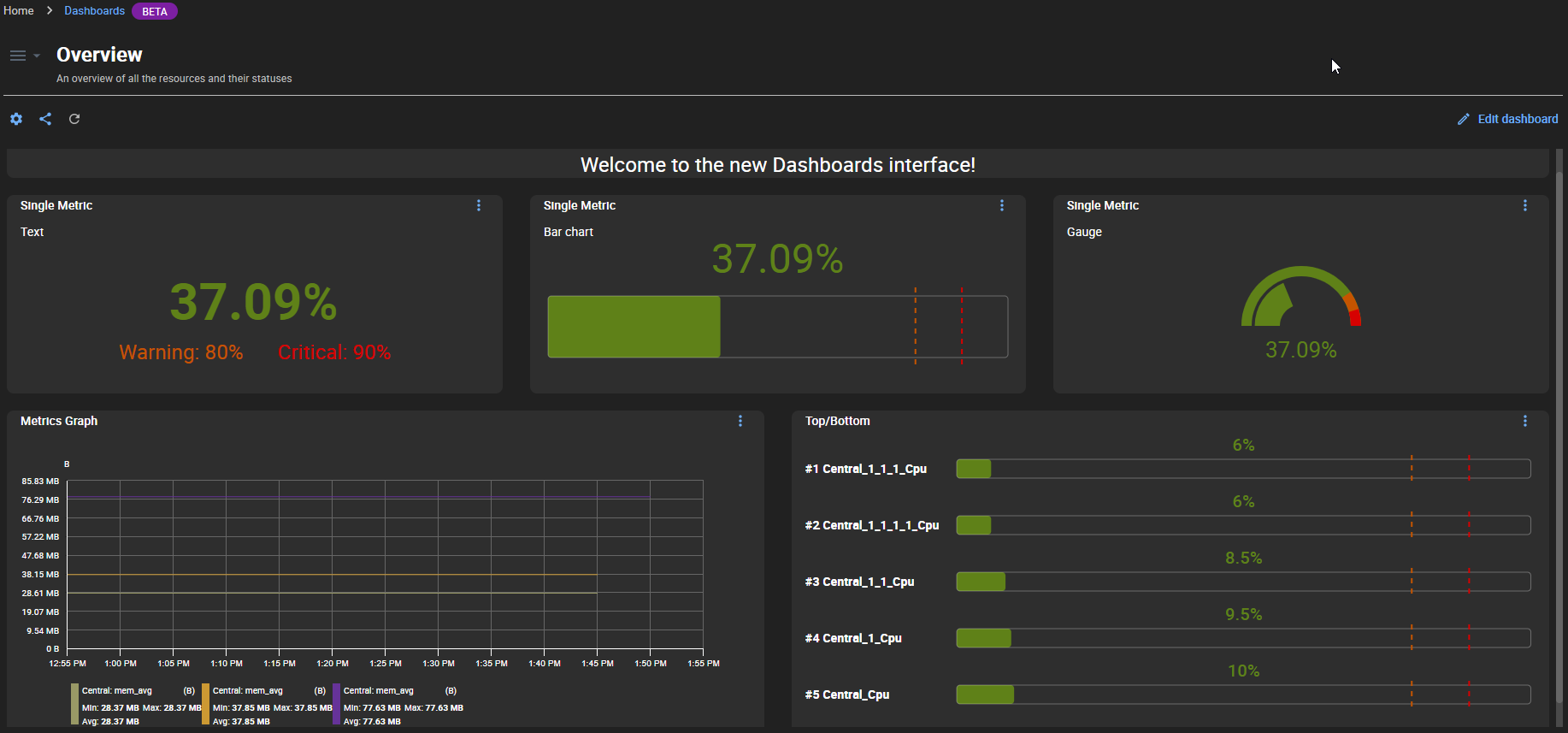1568x733 pixels.
Task: Click the bar for #5 Central_Cpu
Action: pos(1243,695)
